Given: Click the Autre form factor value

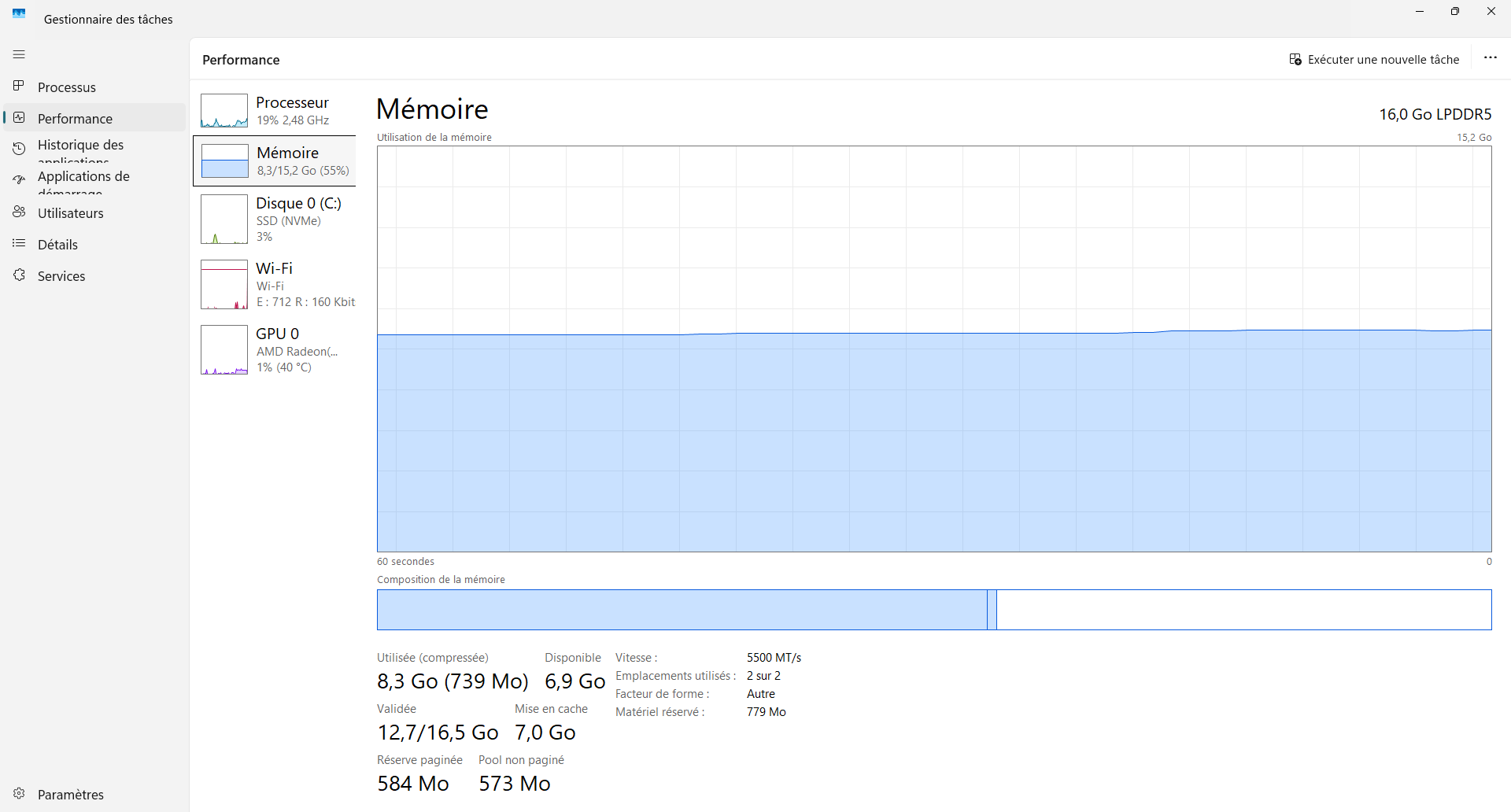Looking at the screenshot, I should pos(760,694).
